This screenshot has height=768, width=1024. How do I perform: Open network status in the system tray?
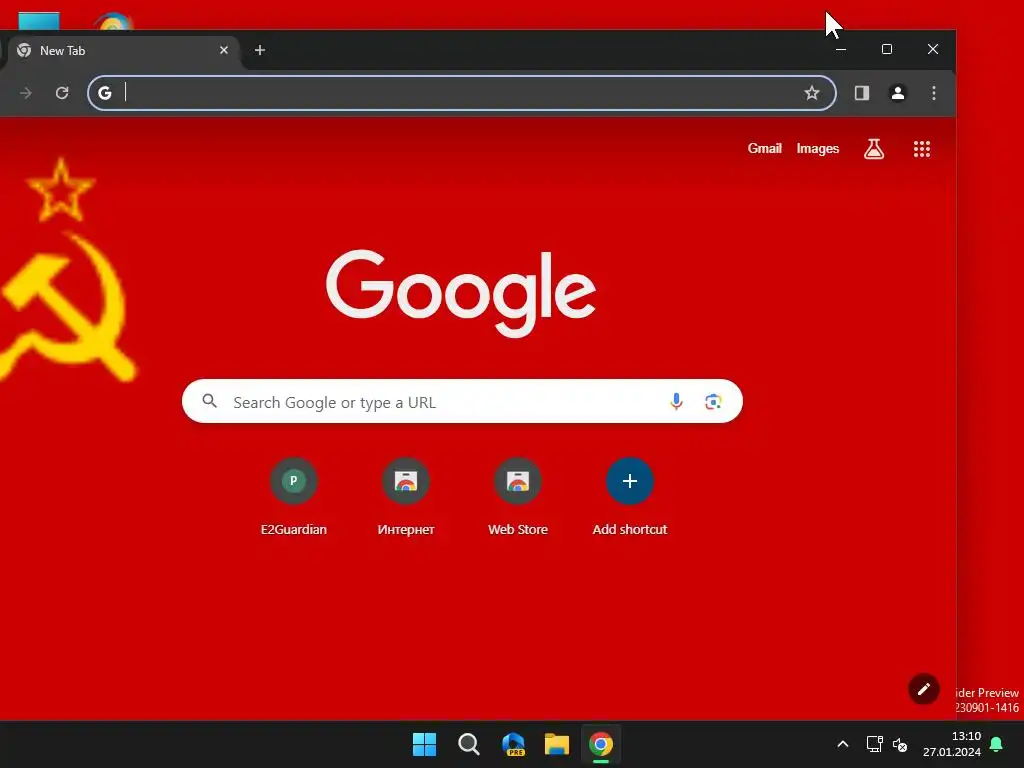[x=874, y=744]
